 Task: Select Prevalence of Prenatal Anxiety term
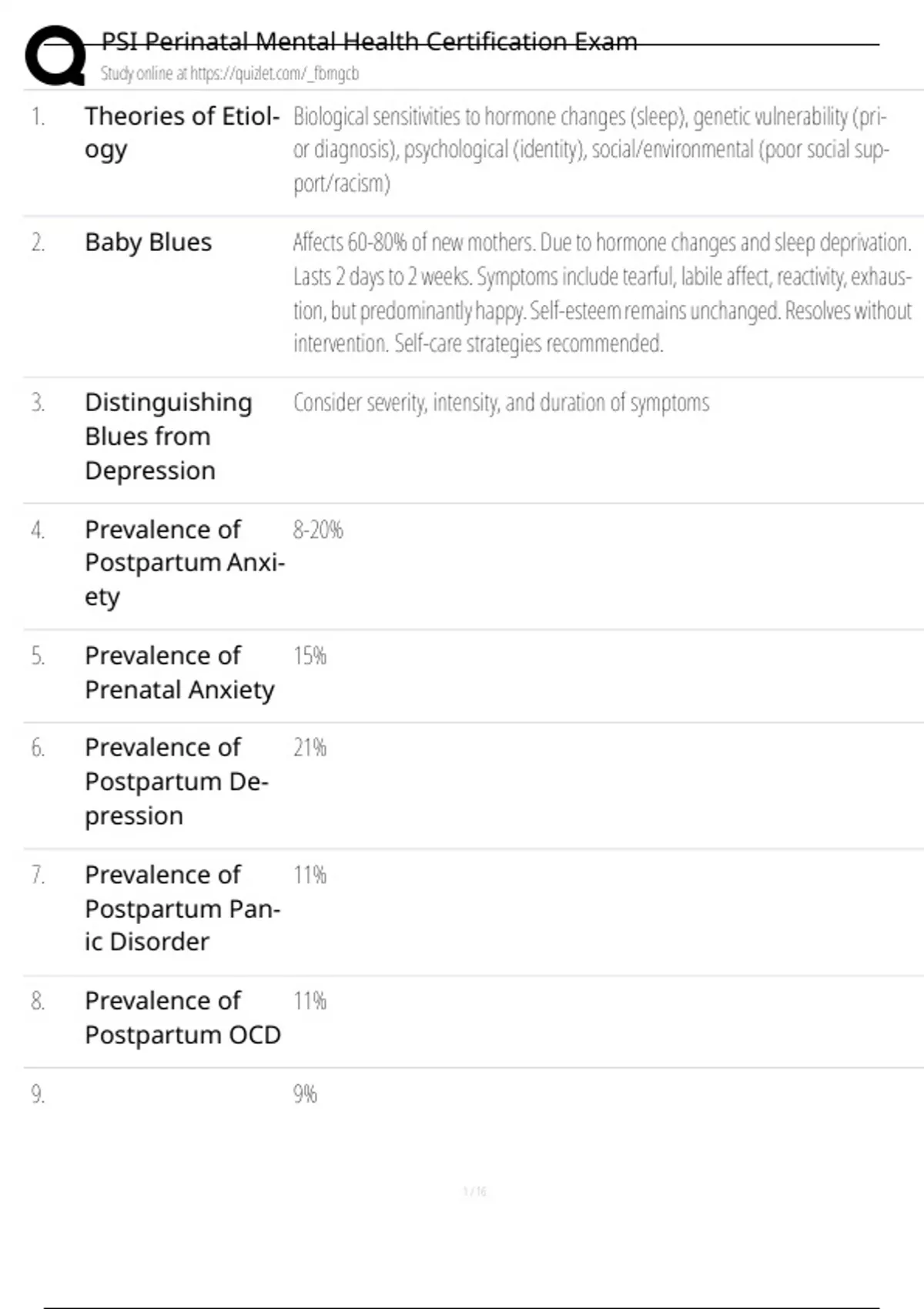coord(179,673)
